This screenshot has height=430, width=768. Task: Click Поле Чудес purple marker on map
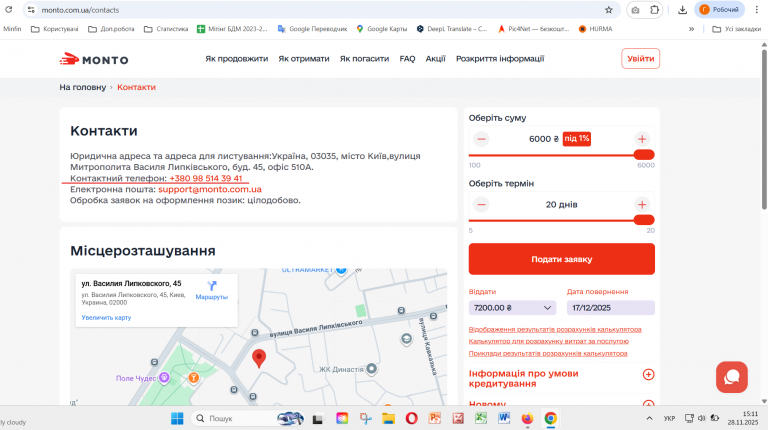click(164, 378)
